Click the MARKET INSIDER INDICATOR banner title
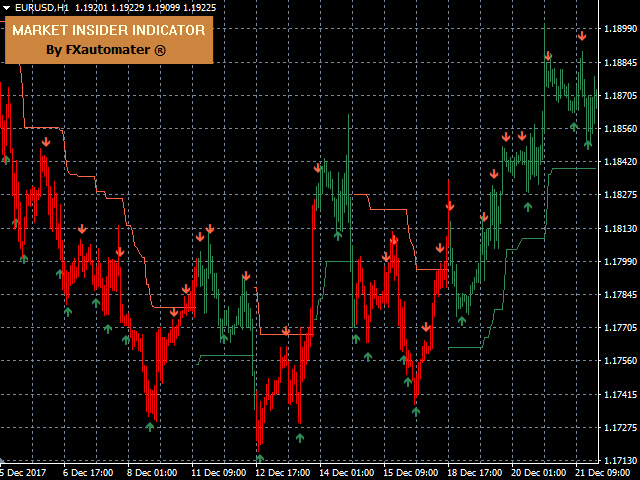The height and width of the screenshot is (480, 640). (109, 30)
